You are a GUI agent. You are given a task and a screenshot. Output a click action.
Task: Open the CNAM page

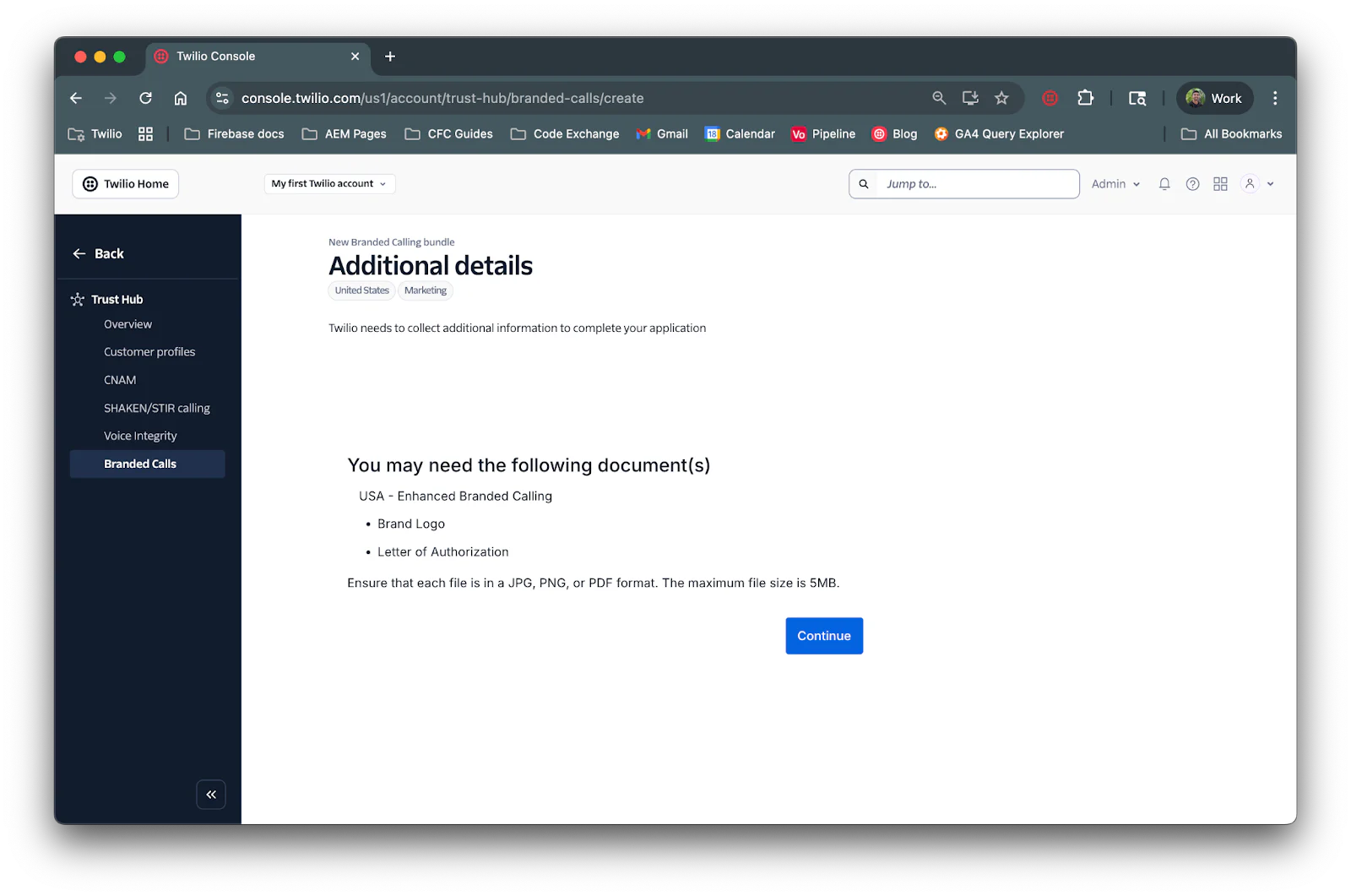click(x=120, y=379)
